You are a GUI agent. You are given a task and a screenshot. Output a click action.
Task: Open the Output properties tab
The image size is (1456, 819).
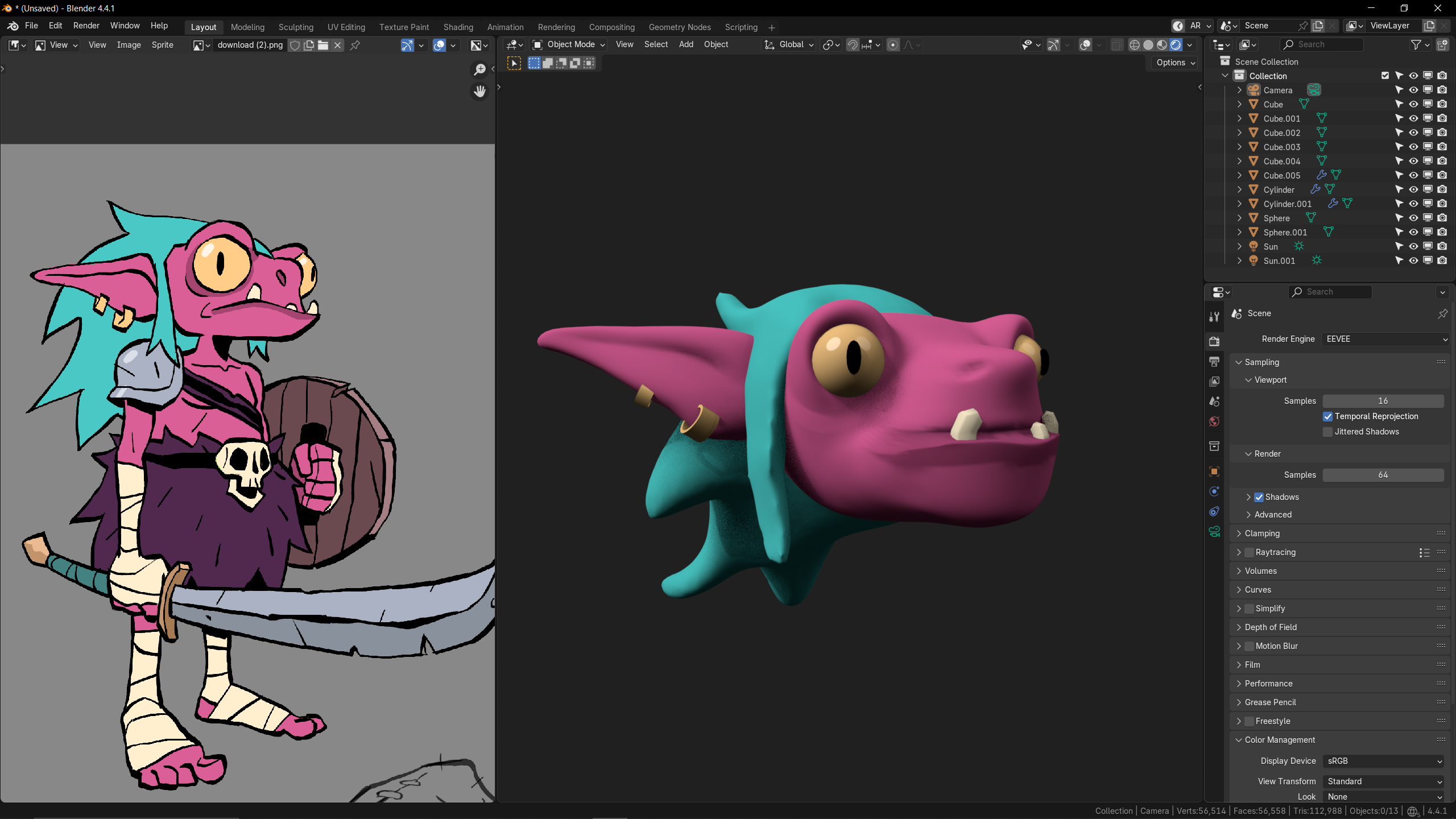(1214, 362)
